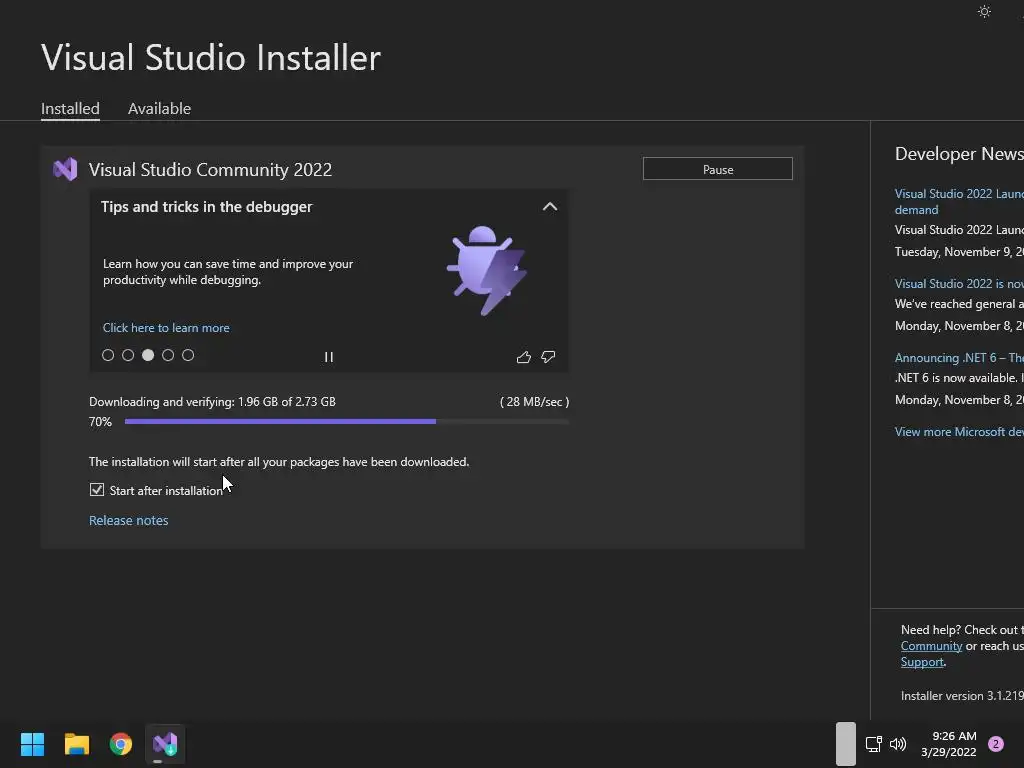Click the Tips and tricks in the debugger title

click(x=206, y=206)
